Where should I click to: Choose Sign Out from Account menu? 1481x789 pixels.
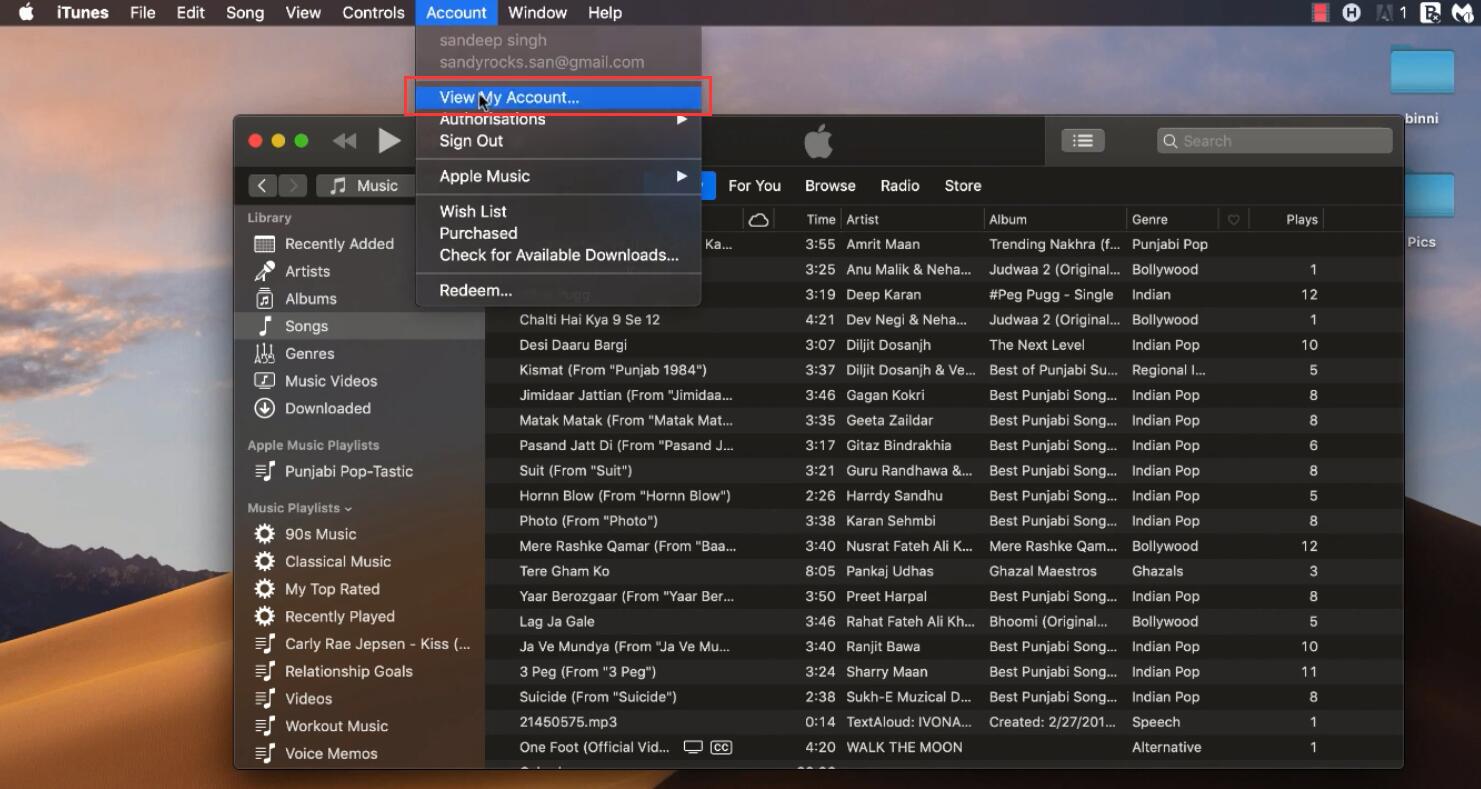pyautogui.click(x=558, y=141)
